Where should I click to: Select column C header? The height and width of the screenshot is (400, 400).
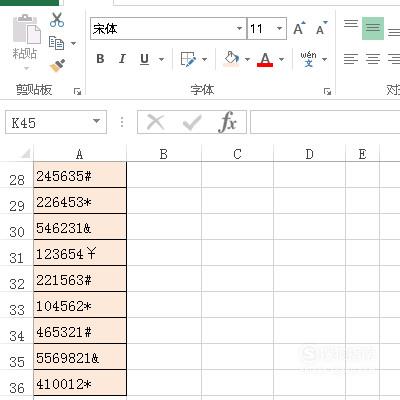point(237,154)
